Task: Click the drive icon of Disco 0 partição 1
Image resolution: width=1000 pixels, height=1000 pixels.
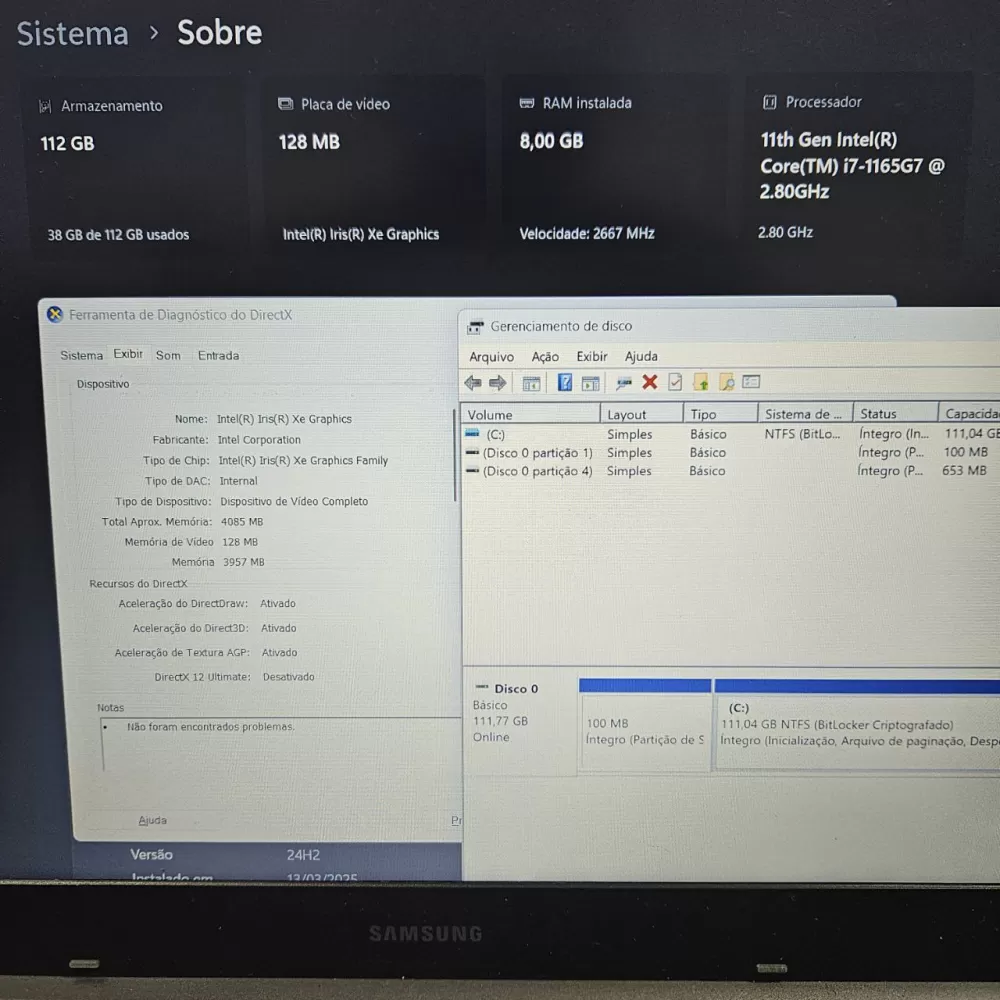Action: 472,452
